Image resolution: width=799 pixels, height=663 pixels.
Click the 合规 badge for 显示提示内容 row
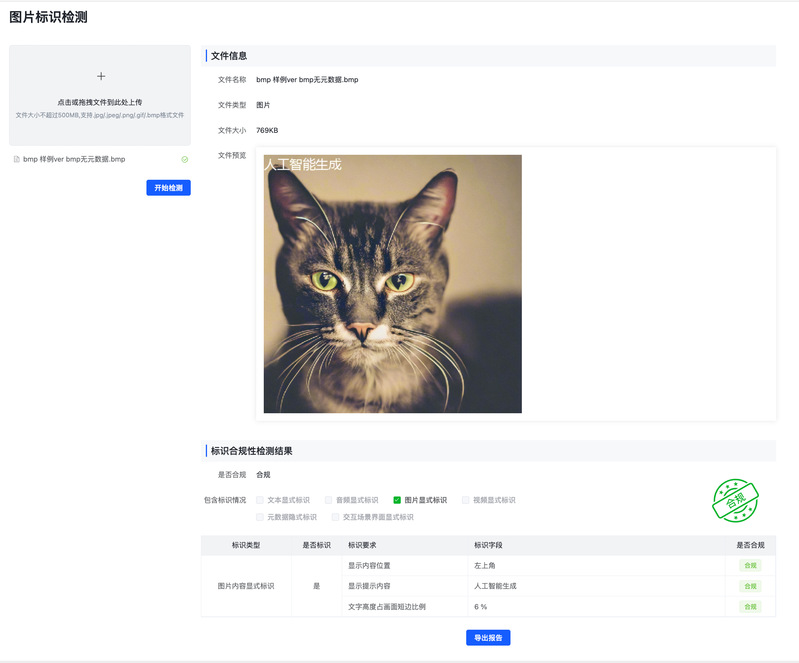pyautogui.click(x=749, y=586)
